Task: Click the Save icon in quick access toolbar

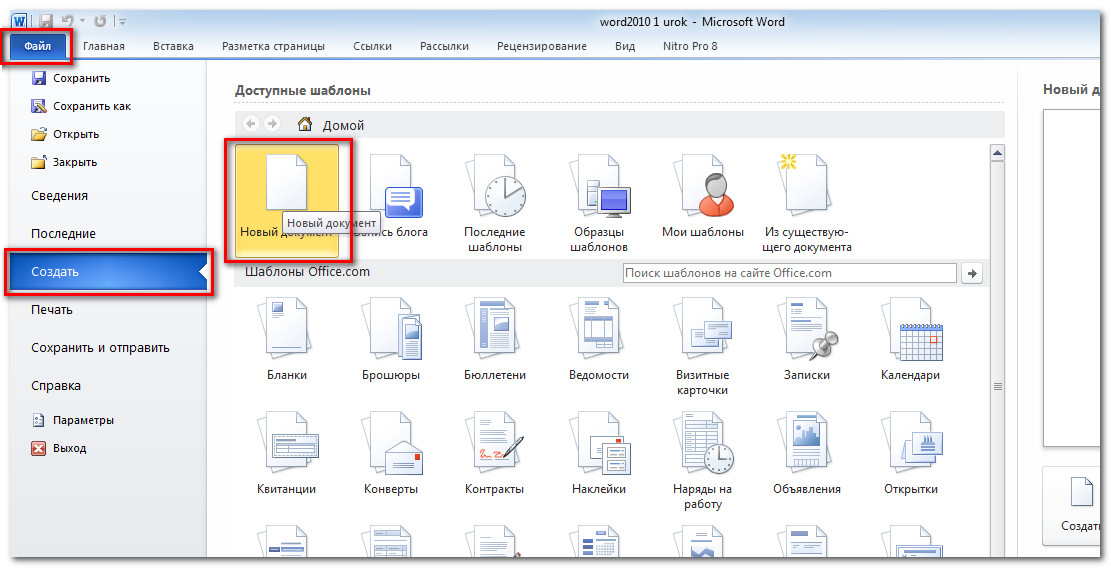Action: tap(46, 21)
